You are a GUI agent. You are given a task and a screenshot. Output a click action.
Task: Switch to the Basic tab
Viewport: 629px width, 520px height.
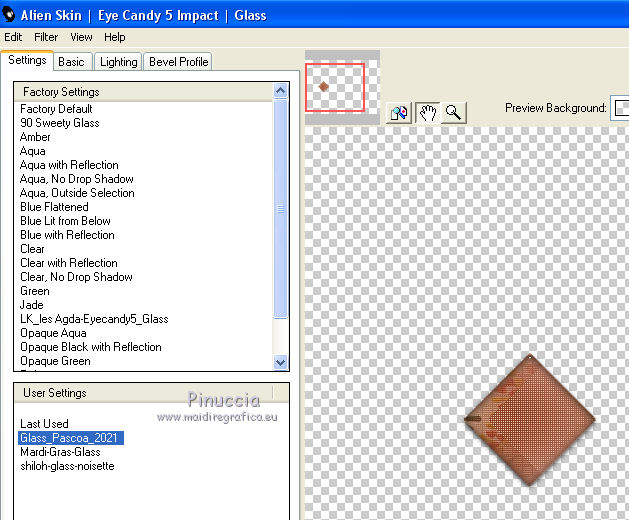point(71,62)
